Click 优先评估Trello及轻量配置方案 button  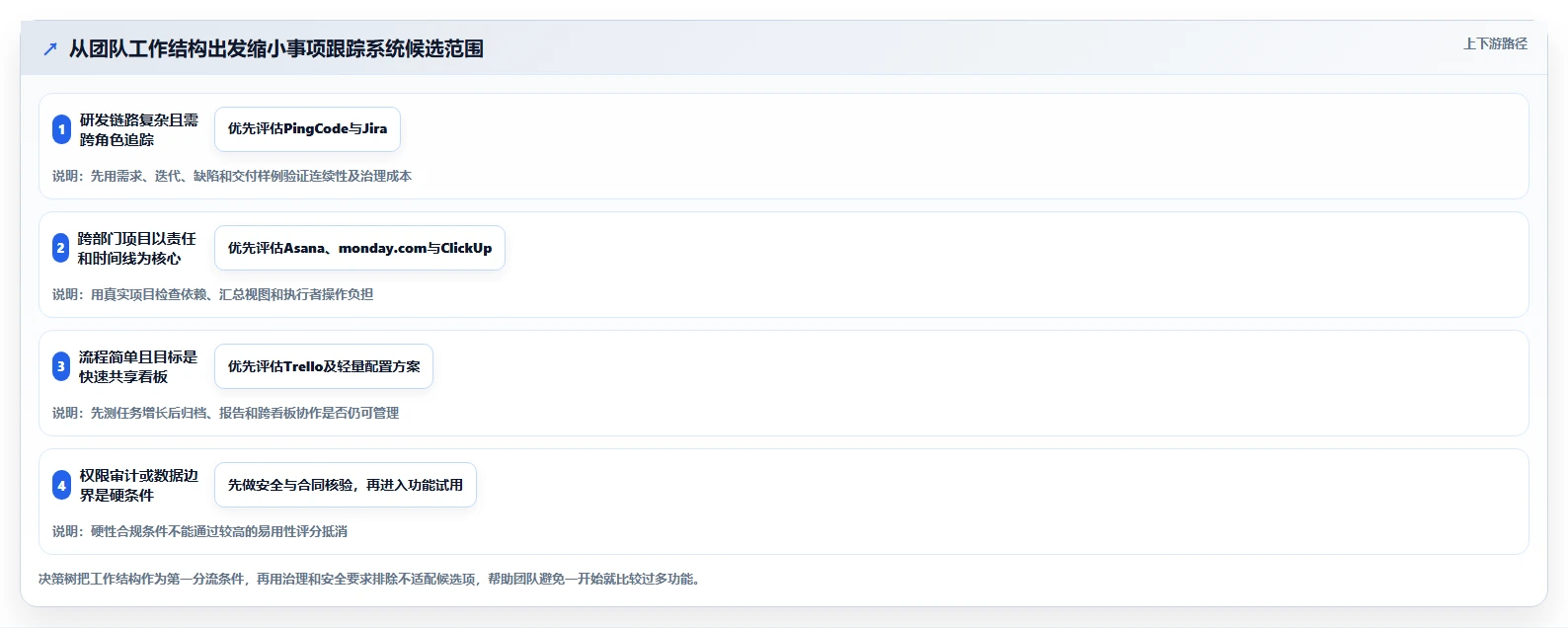(324, 366)
